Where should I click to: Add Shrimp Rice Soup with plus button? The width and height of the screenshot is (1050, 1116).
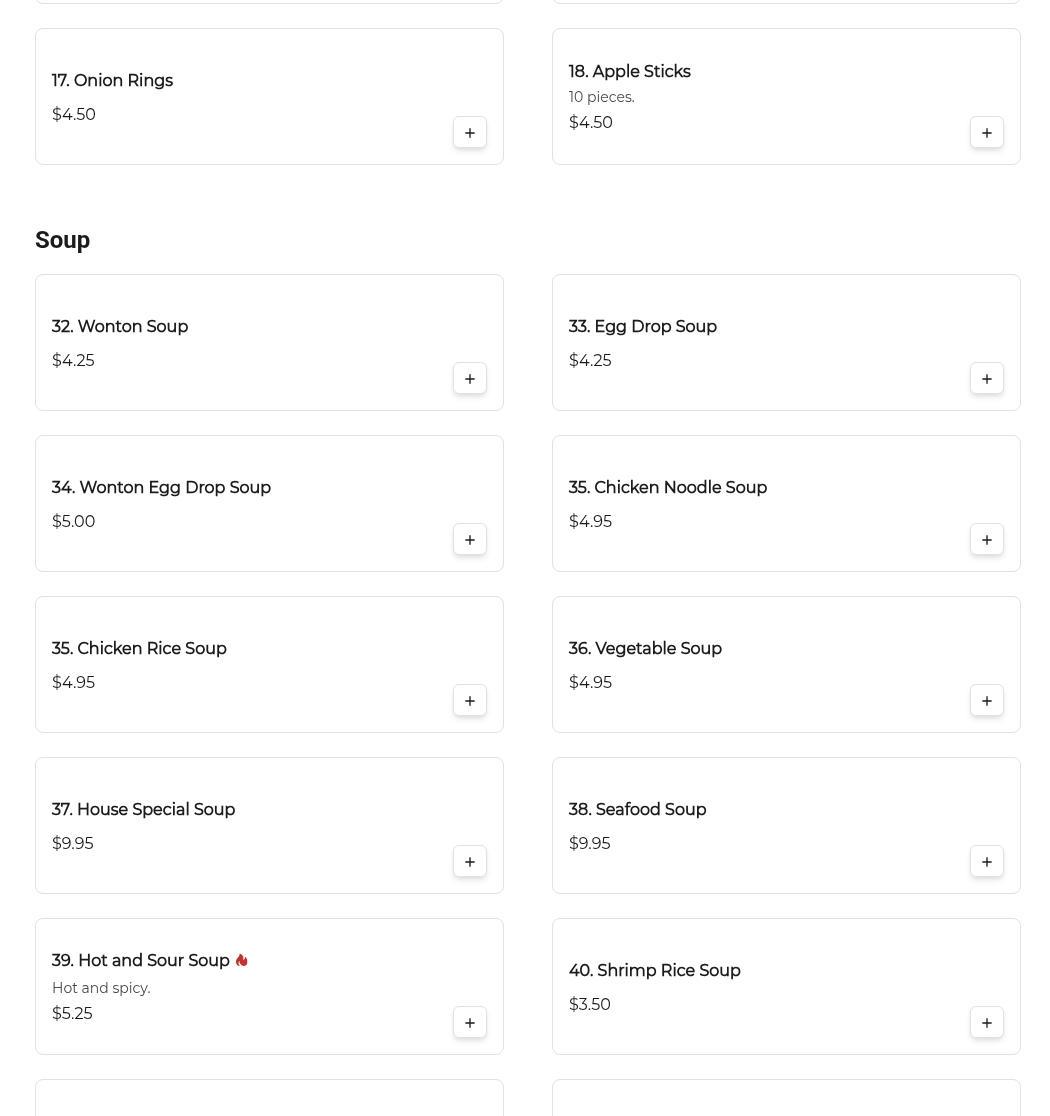click(x=986, y=1023)
